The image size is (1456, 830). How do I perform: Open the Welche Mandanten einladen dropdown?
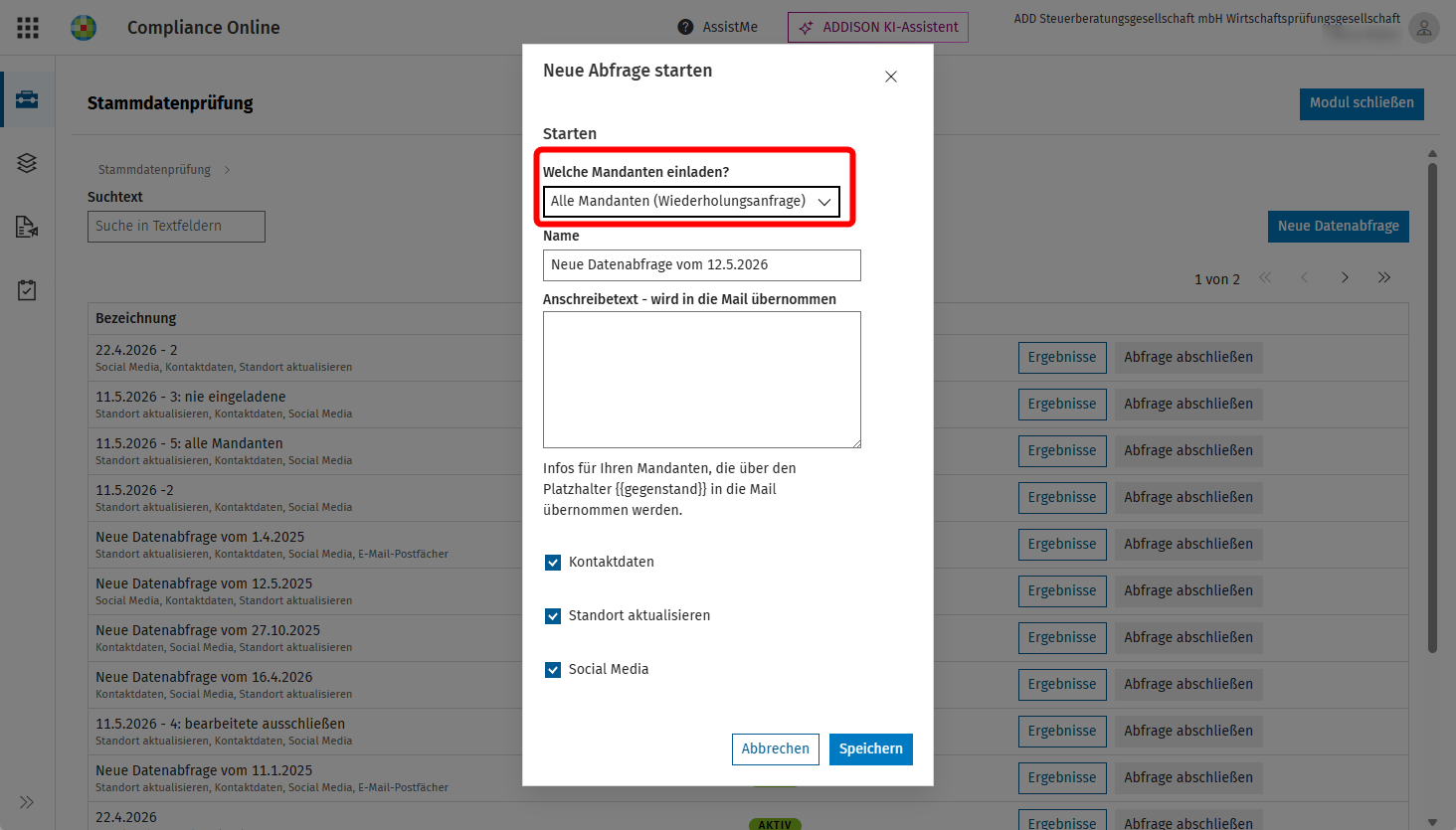pos(691,202)
